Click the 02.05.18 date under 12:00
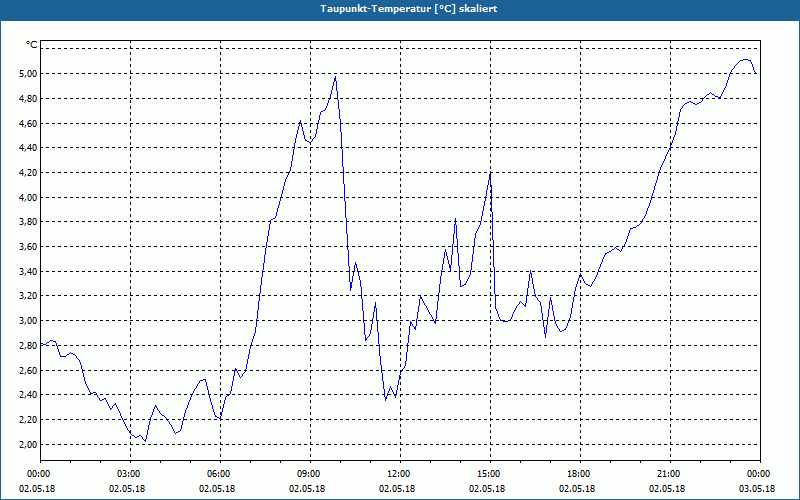Viewport: 800px width, 500px height. (x=397, y=489)
